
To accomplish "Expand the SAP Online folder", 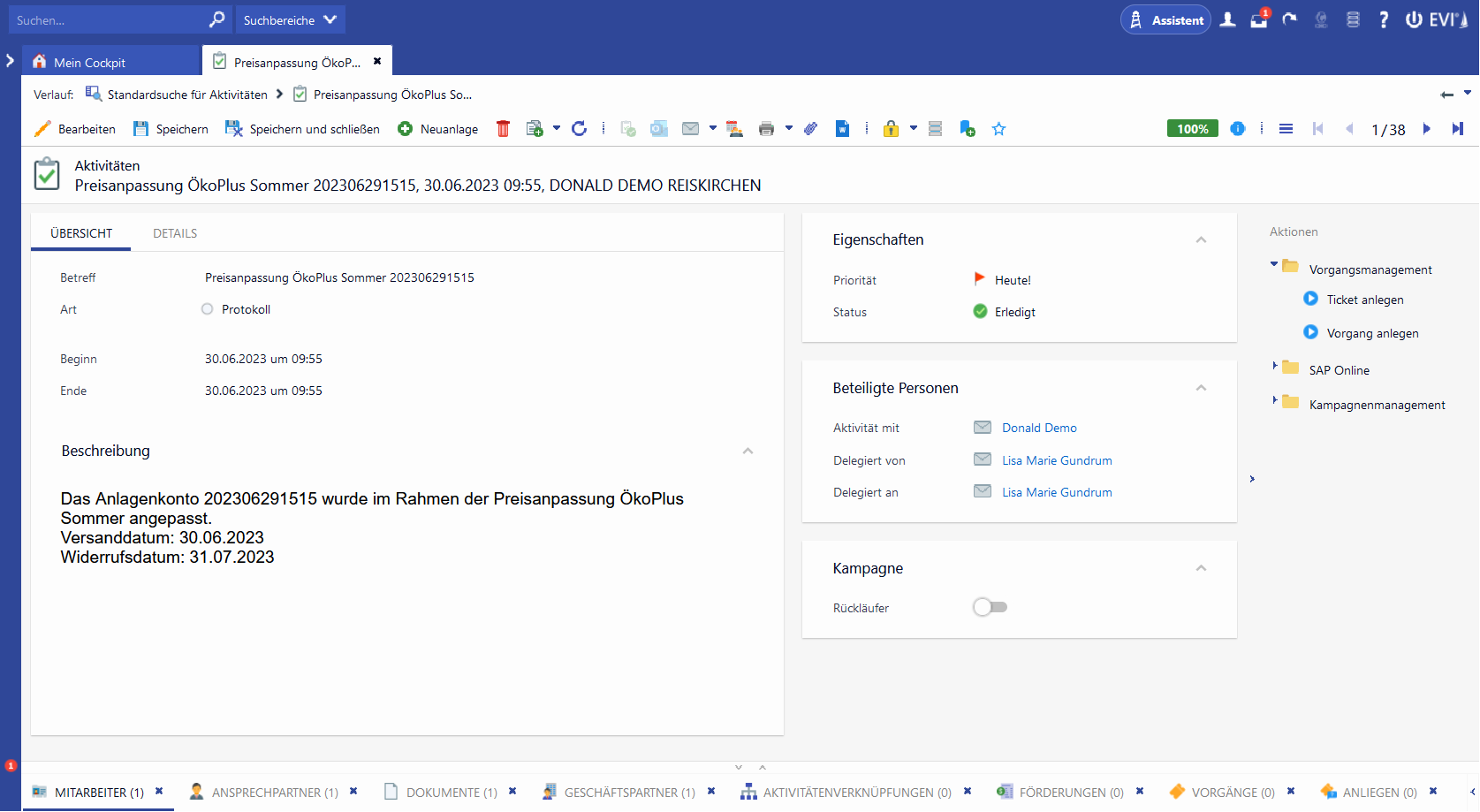I will (x=1275, y=366).
